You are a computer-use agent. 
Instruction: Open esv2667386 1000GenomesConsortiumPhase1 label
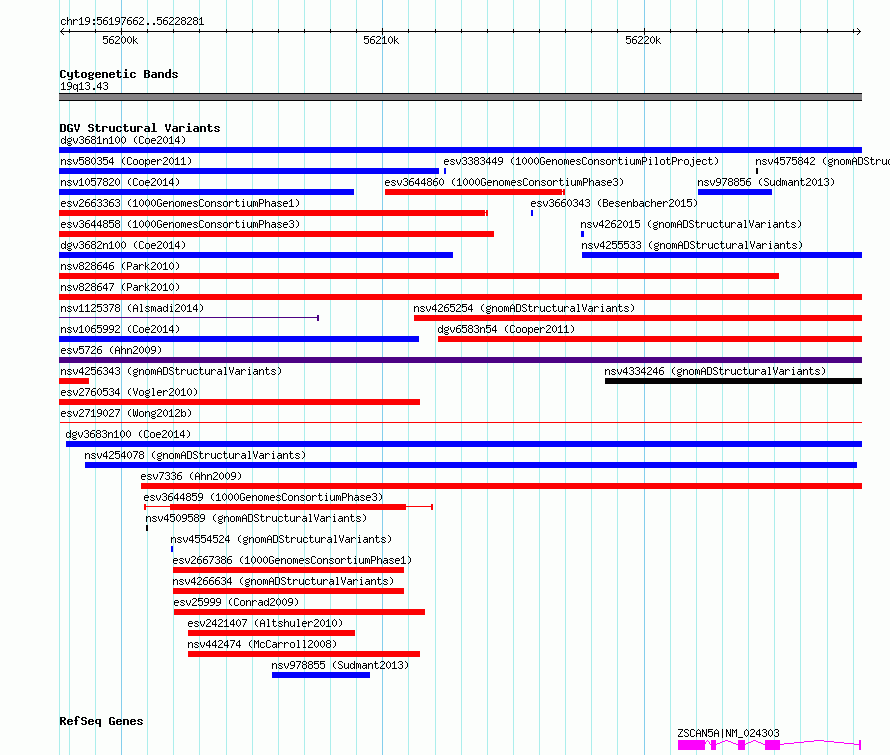click(292, 560)
